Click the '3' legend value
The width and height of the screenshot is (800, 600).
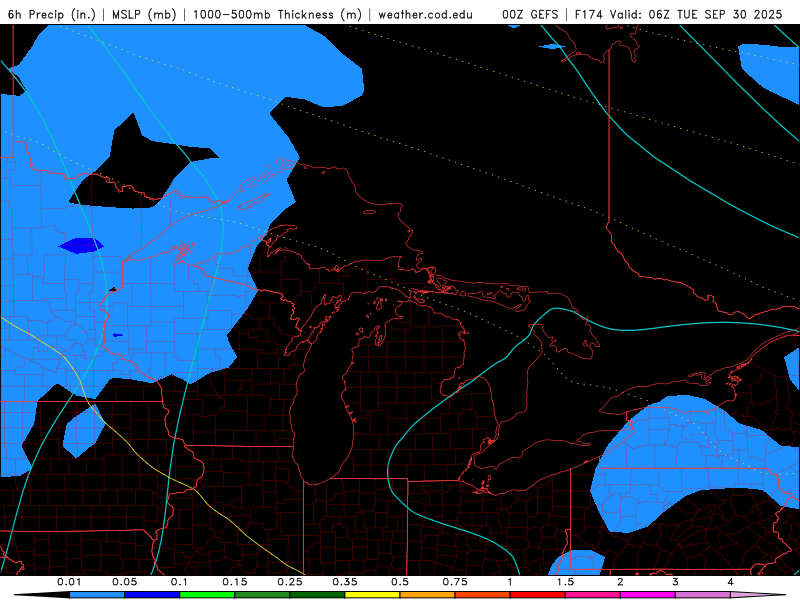point(676,582)
